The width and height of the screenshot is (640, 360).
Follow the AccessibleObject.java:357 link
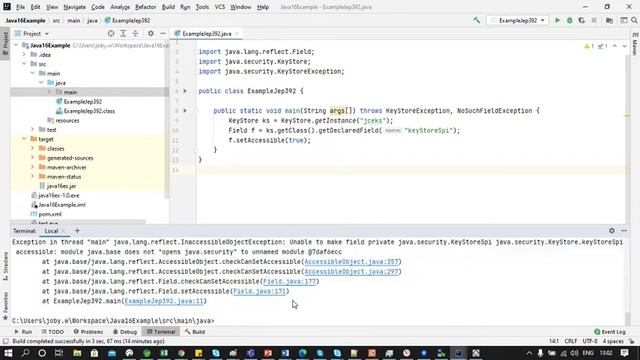[351, 262]
